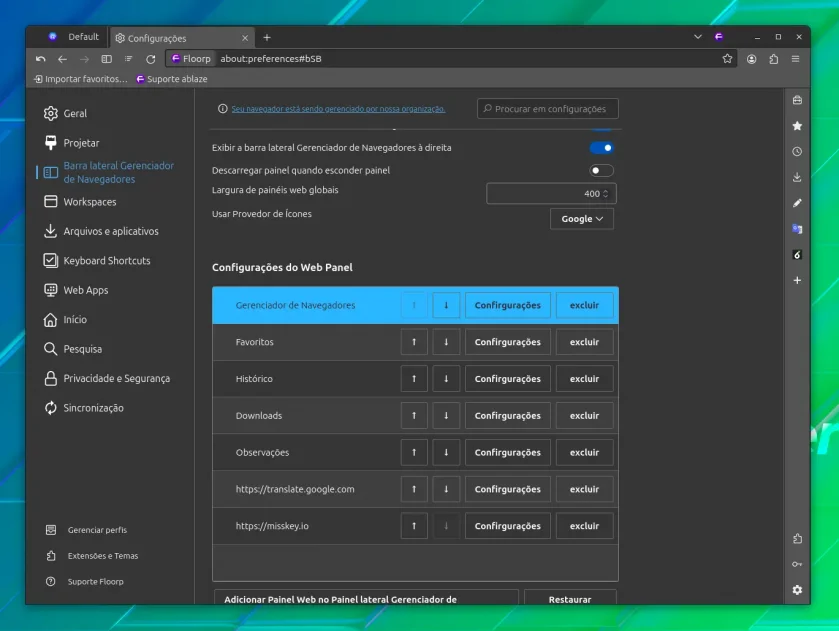This screenshot has height=631, width=840.
Task: Open the account profile icon
Action: (752, 59)
